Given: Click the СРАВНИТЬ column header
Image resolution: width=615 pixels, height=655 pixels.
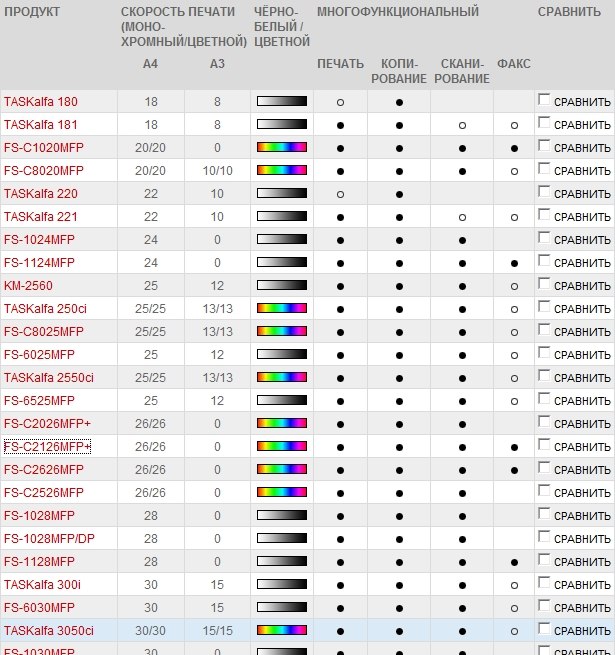Looking at the screenshot, I should tap(569, 12).
